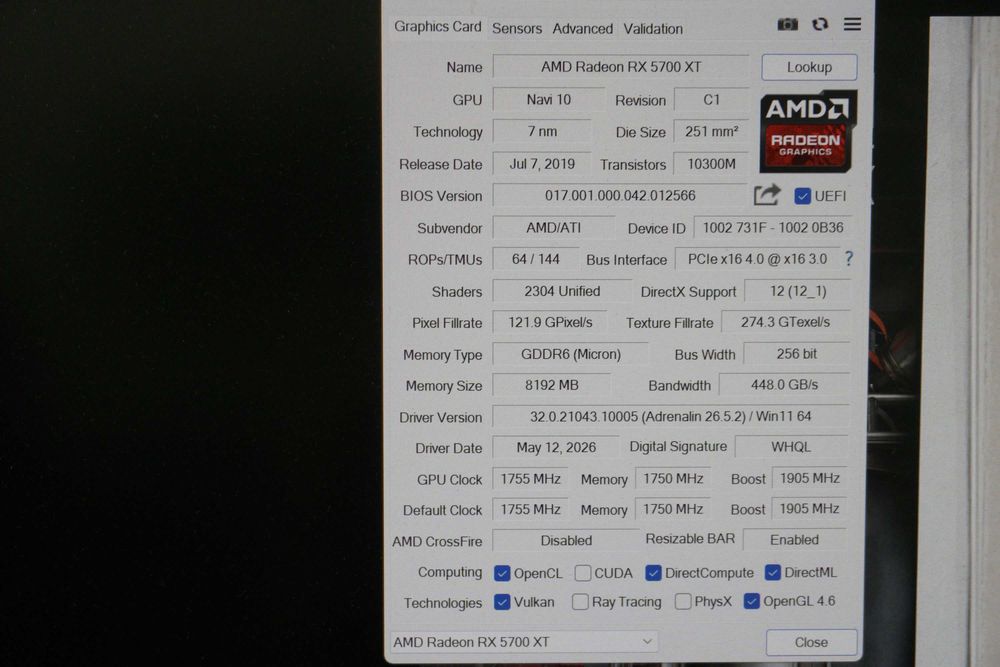1000x667 pixels.
Task: Click the Transistors value 10300M
Action: [x=711, y=164]
